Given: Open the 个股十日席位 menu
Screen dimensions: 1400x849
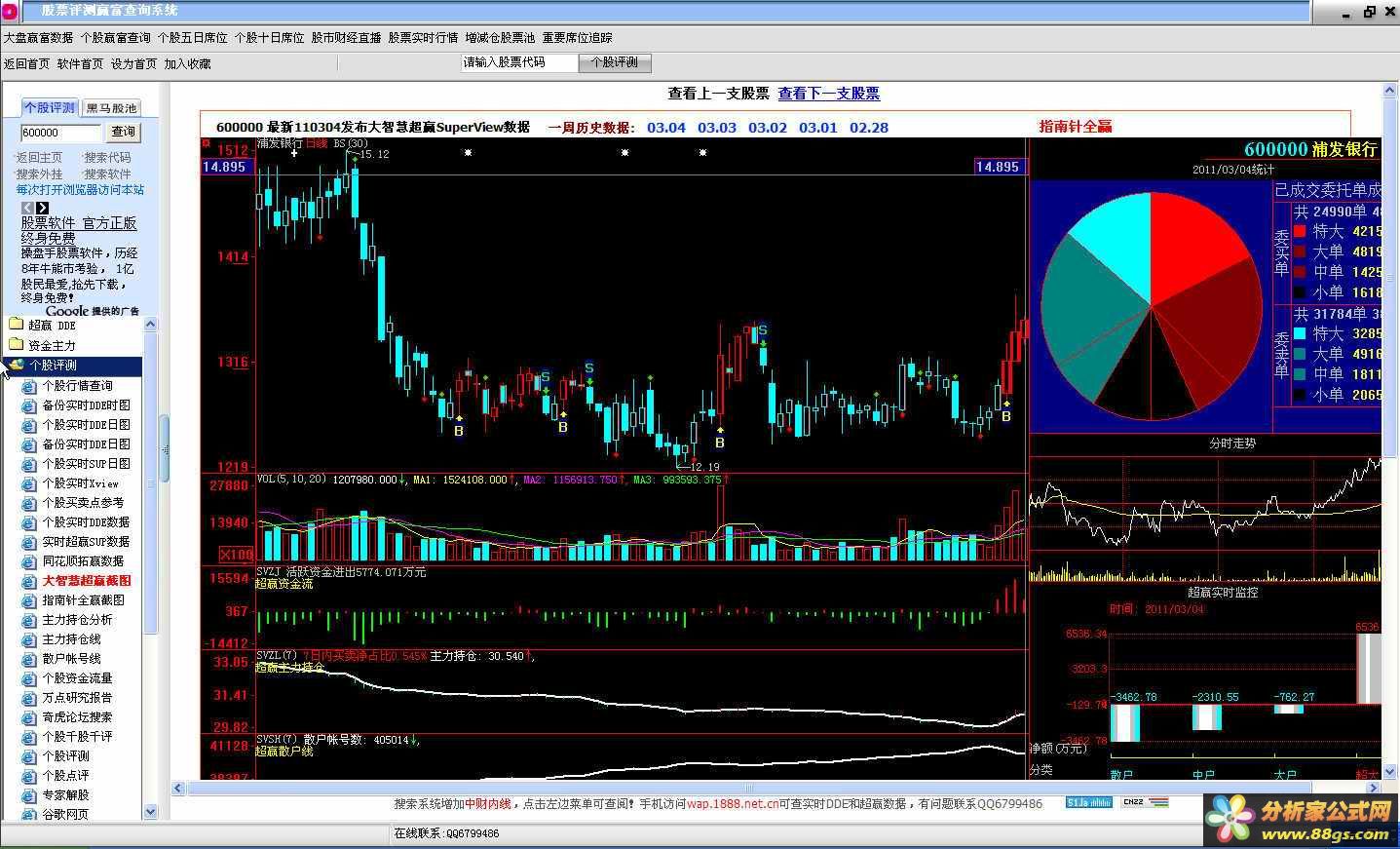Looking at the screenshot, I should click(x=269, y=38).
